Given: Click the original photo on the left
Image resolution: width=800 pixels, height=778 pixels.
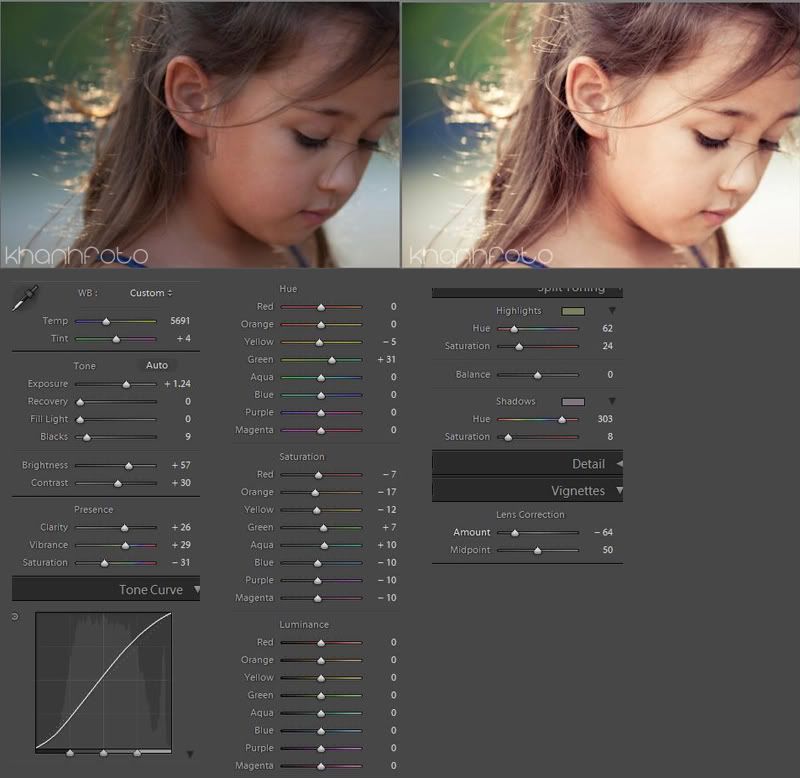Looking at the screenshot, I should 199,133.
